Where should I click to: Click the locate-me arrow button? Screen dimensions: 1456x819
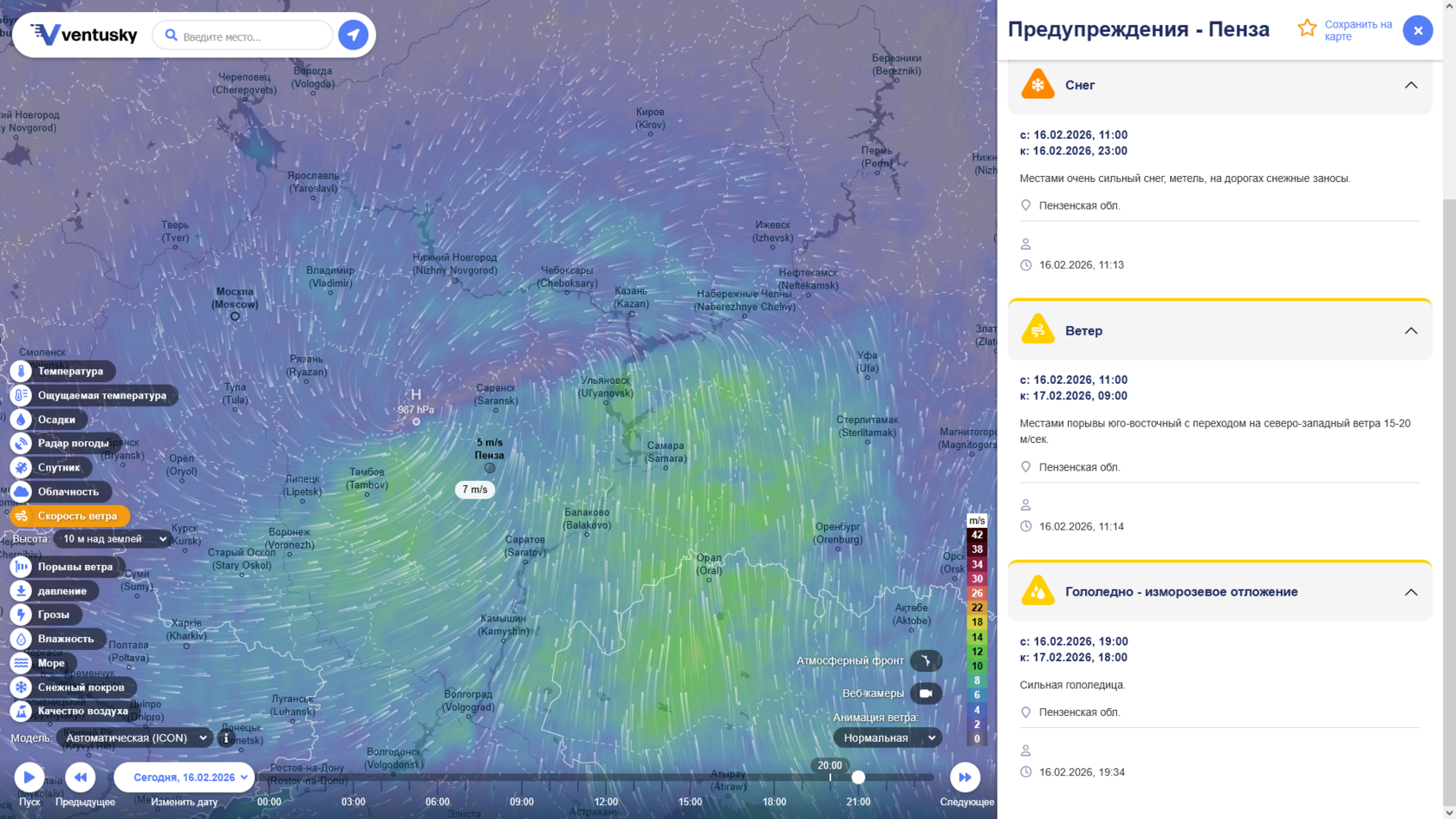pos(353,36)
